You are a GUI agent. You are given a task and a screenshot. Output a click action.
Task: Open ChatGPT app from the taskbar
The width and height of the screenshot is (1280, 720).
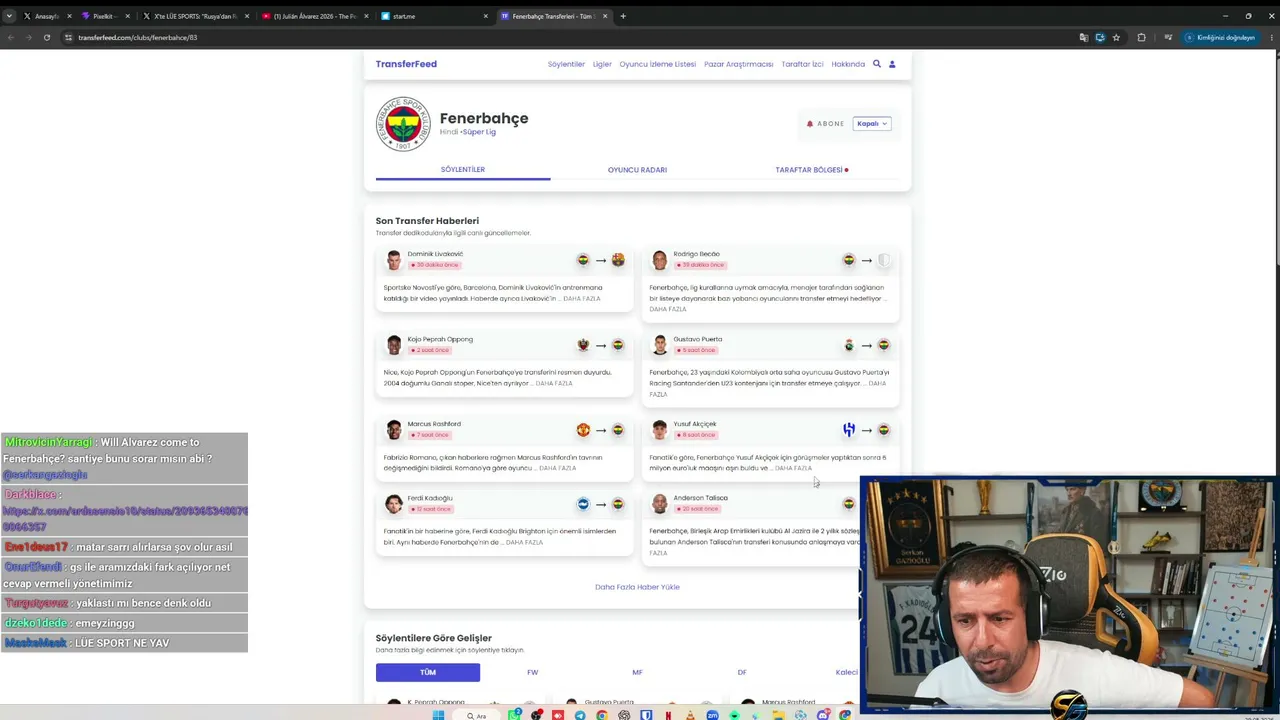(625, 715)
